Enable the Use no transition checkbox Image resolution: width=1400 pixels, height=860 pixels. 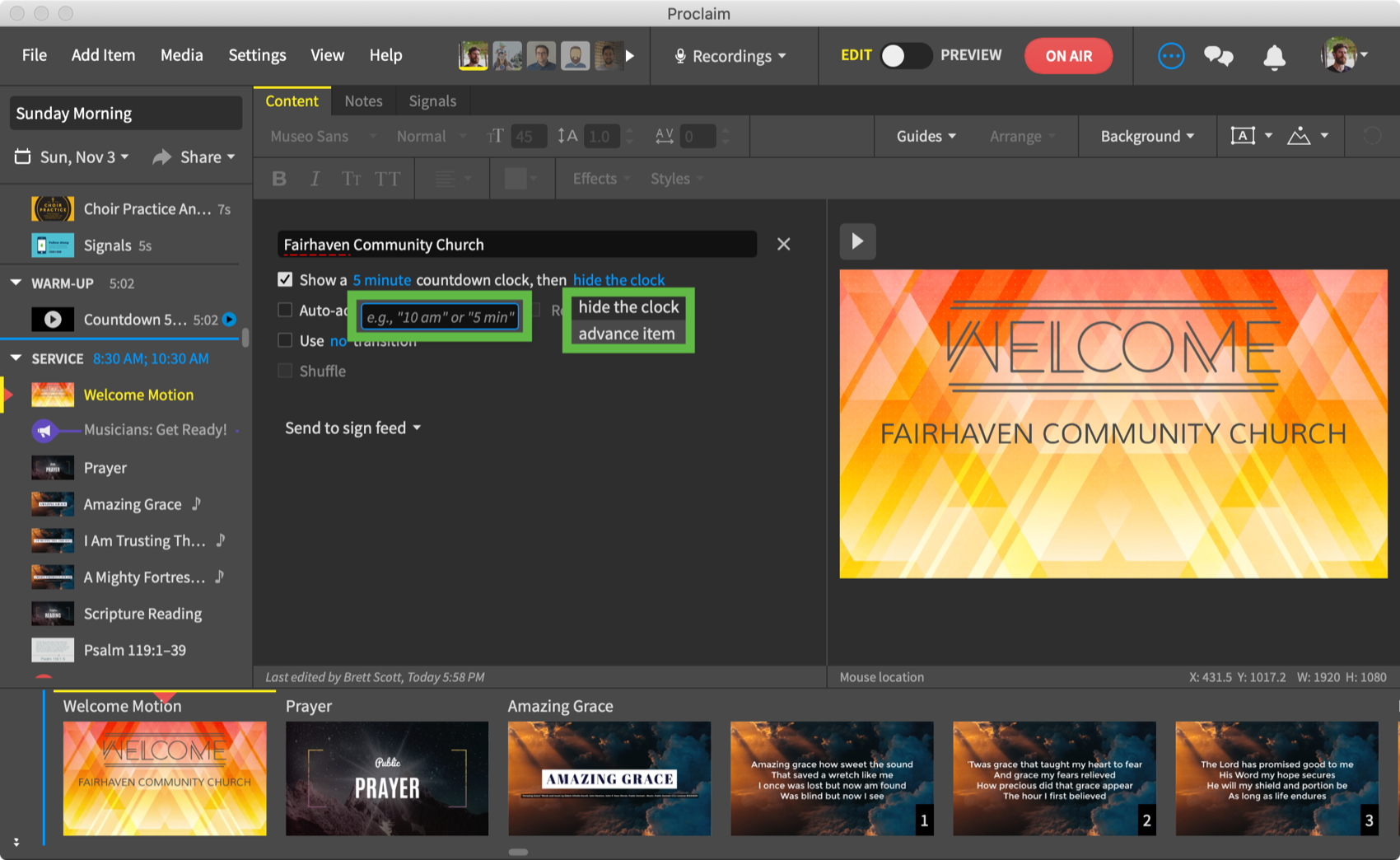pos(285,340)
